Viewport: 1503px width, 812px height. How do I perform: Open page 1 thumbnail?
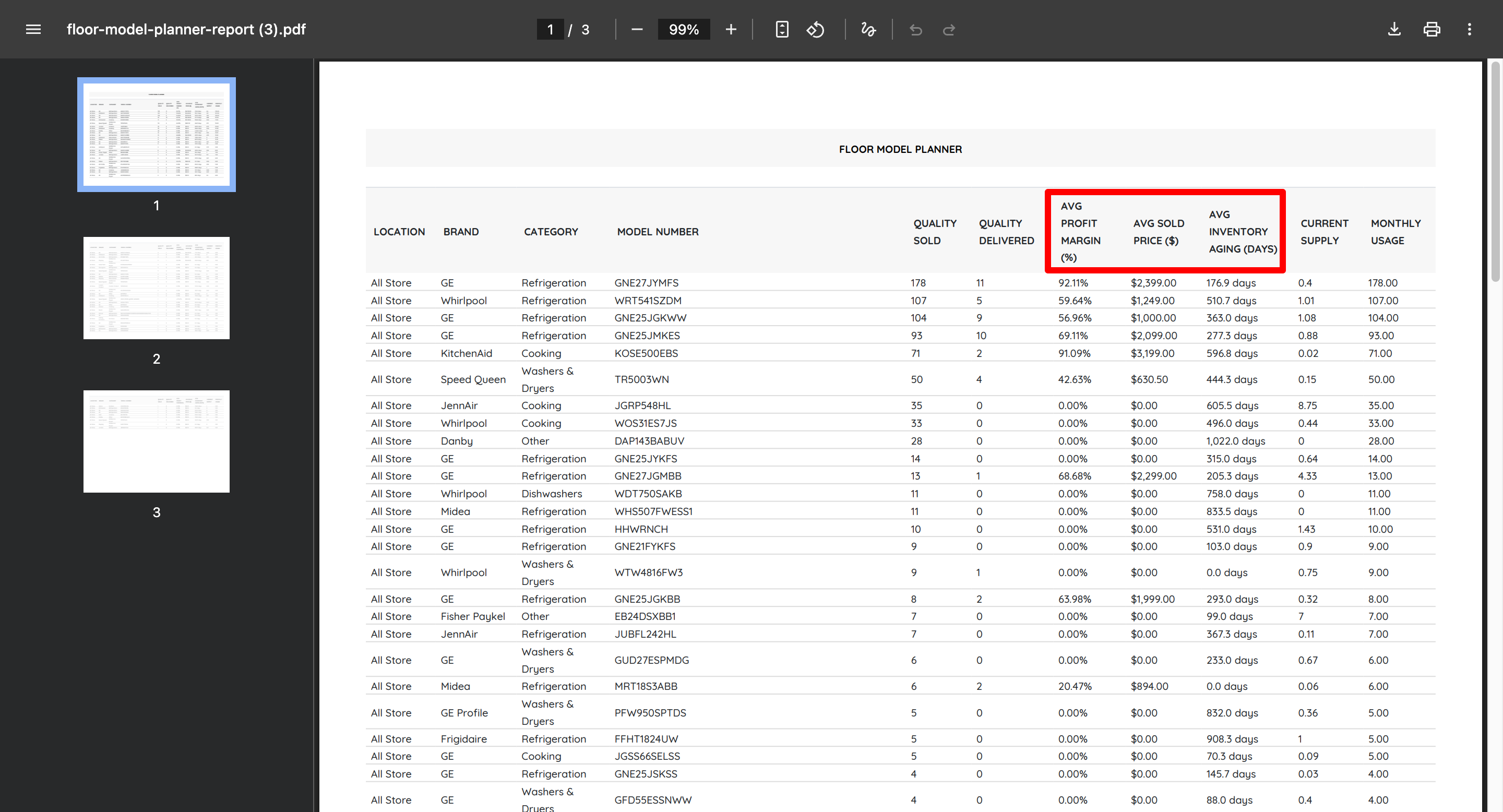point(157,135)
